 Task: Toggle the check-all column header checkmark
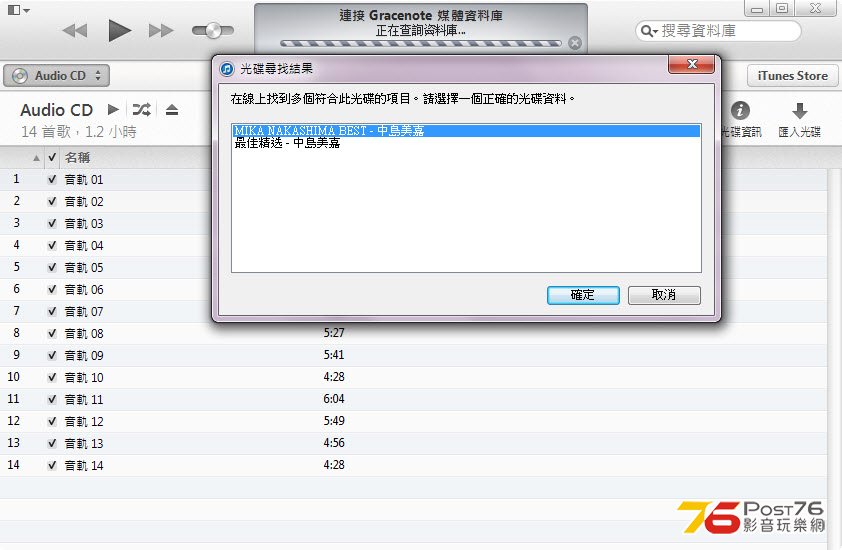tap(52, 157)
